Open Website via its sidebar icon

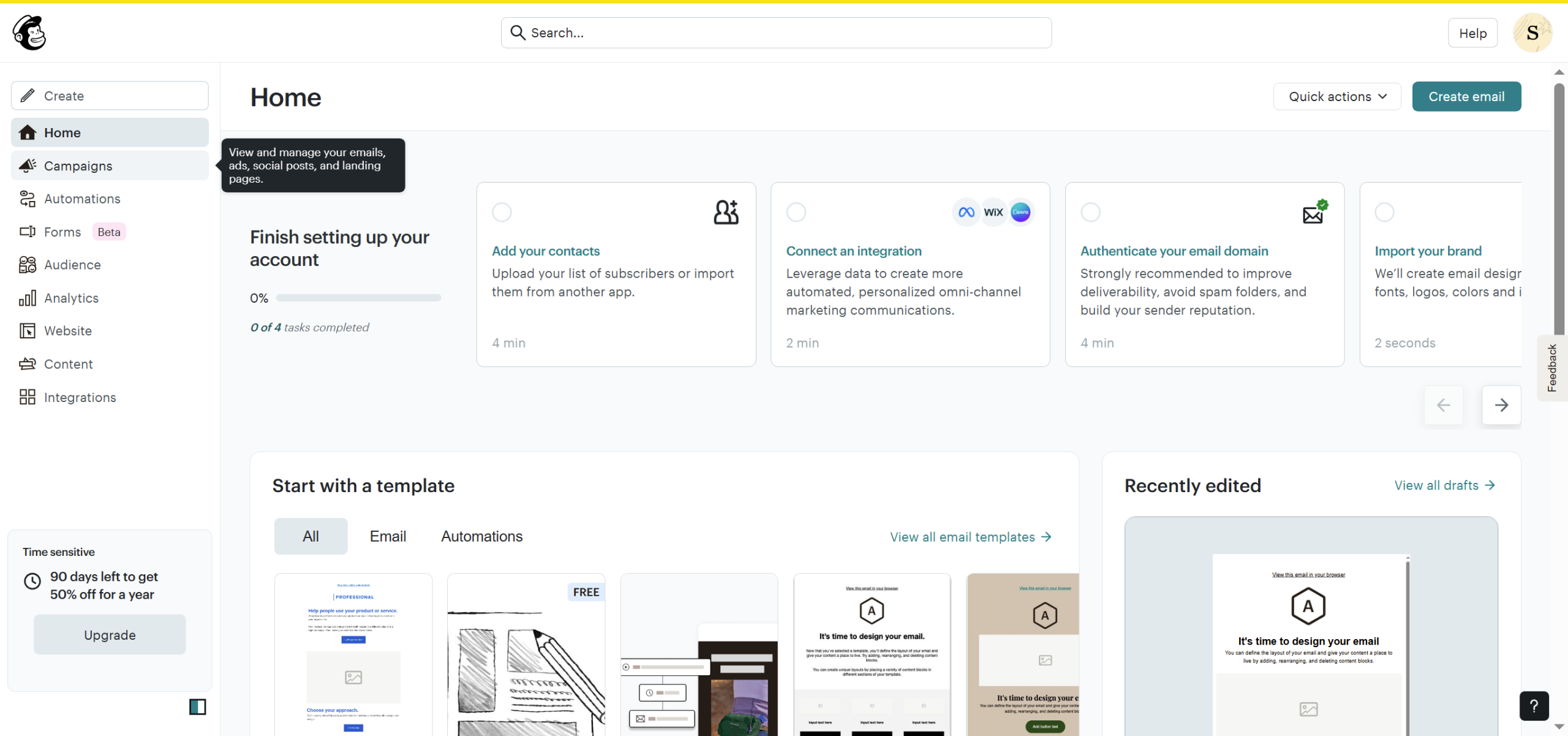tap(27, 331)
